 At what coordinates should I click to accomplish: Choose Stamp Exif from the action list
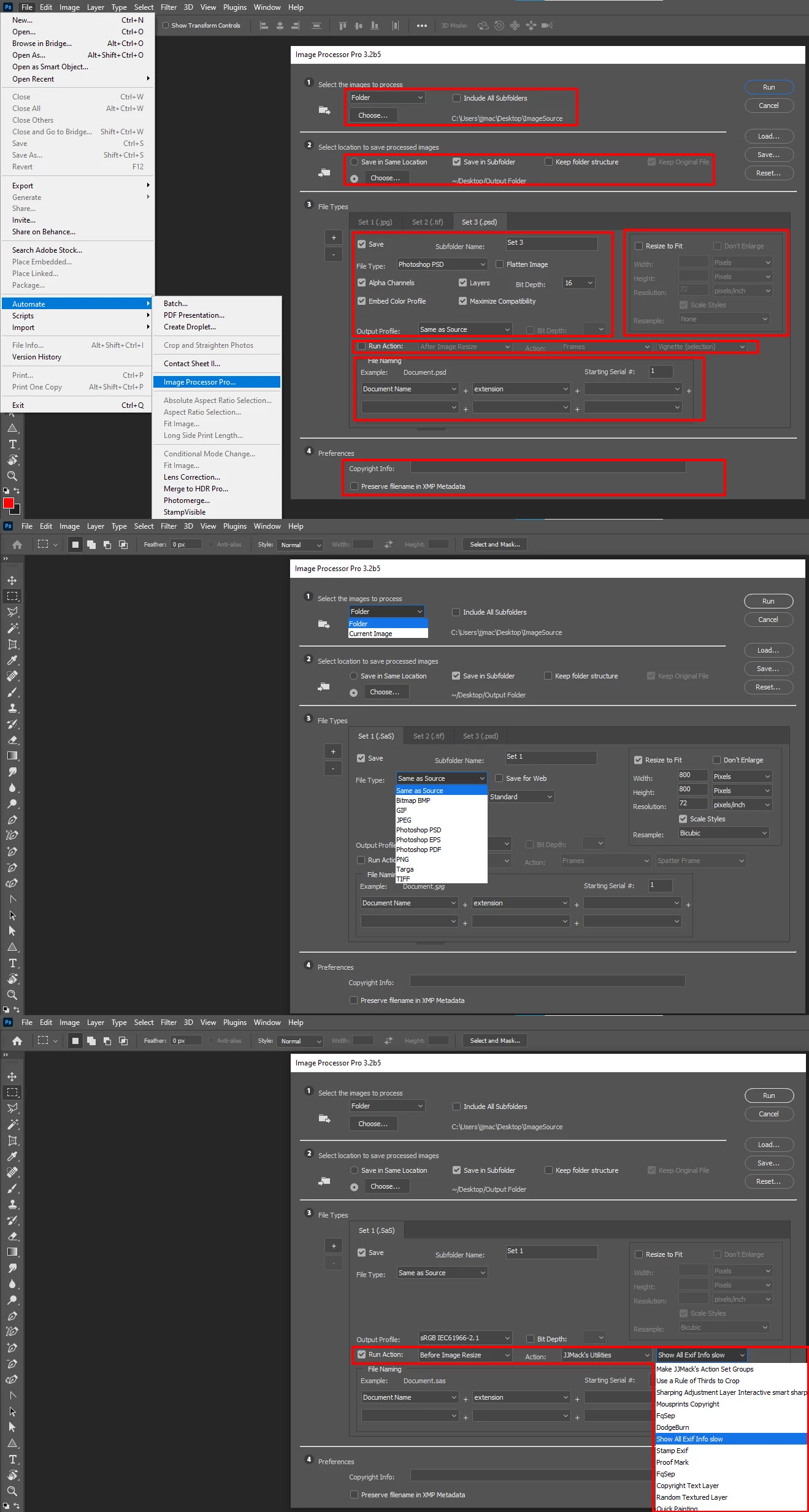pyautogui.click(x=730, y=1451)
